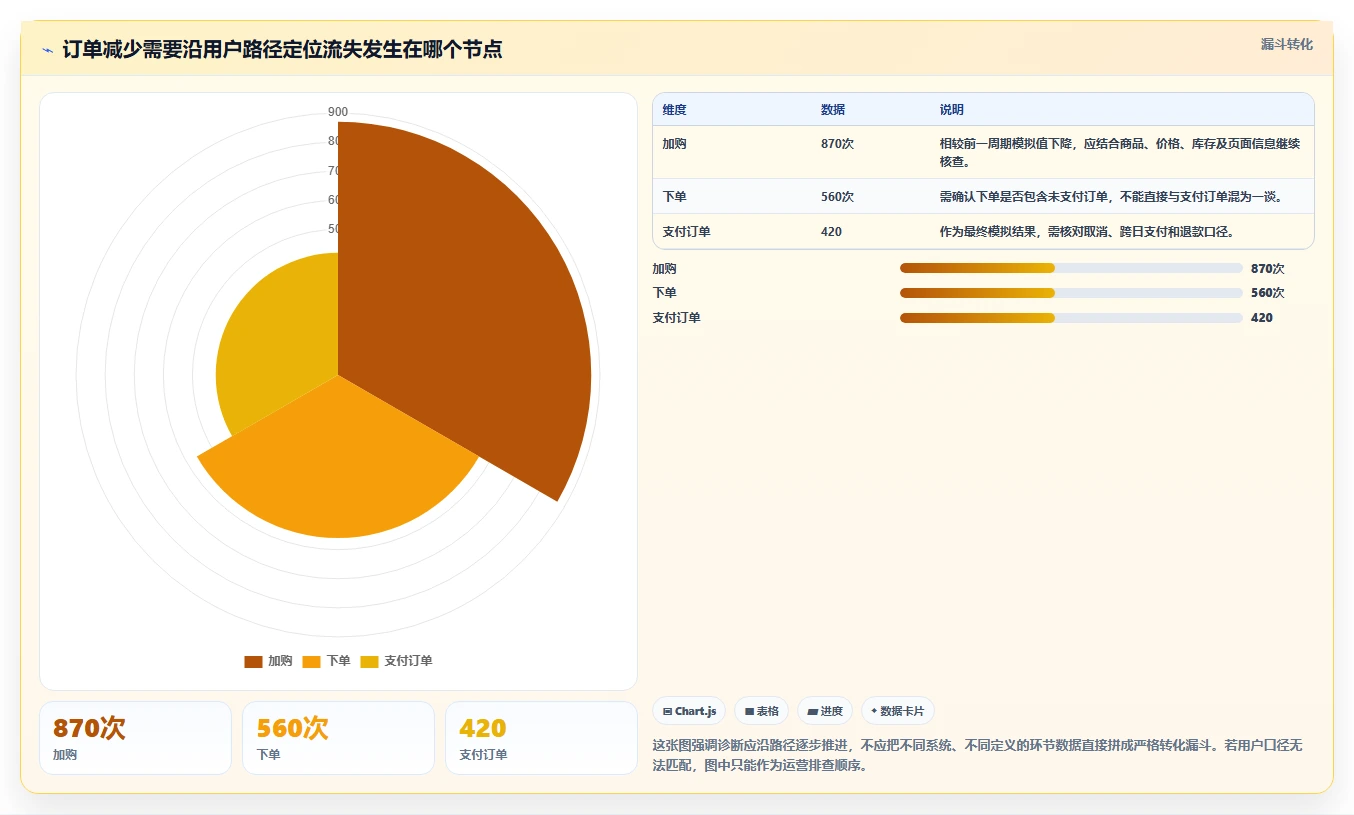Click the 870次 cell in the table
The height and width of the screenshot is (815, 1354).
pos(837,144)
